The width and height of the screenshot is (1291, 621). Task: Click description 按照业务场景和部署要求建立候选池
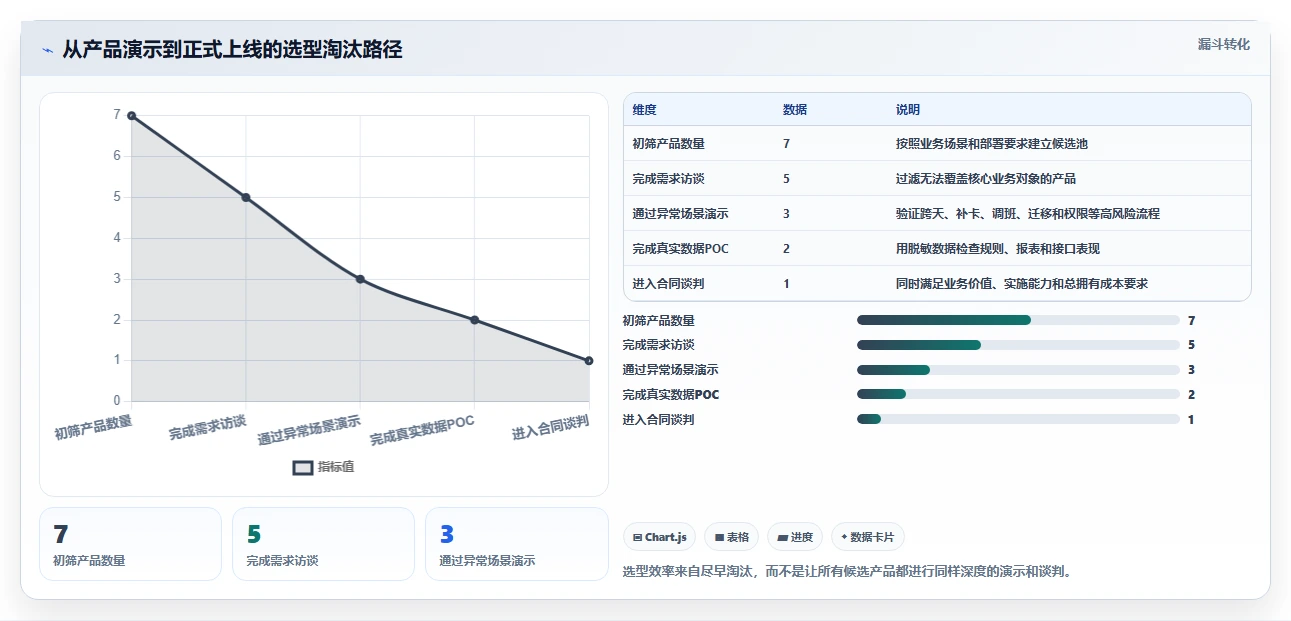[x=992, y=144]
